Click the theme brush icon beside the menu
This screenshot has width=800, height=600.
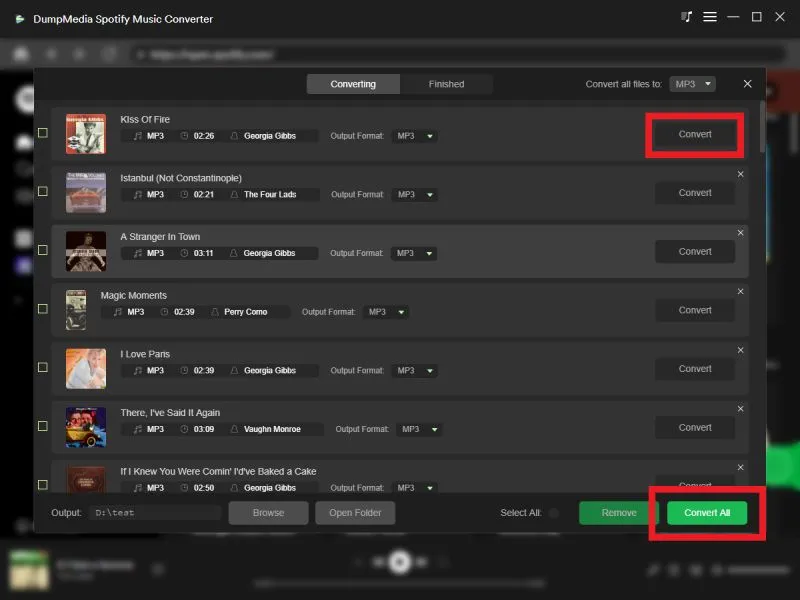click(685, 17)
